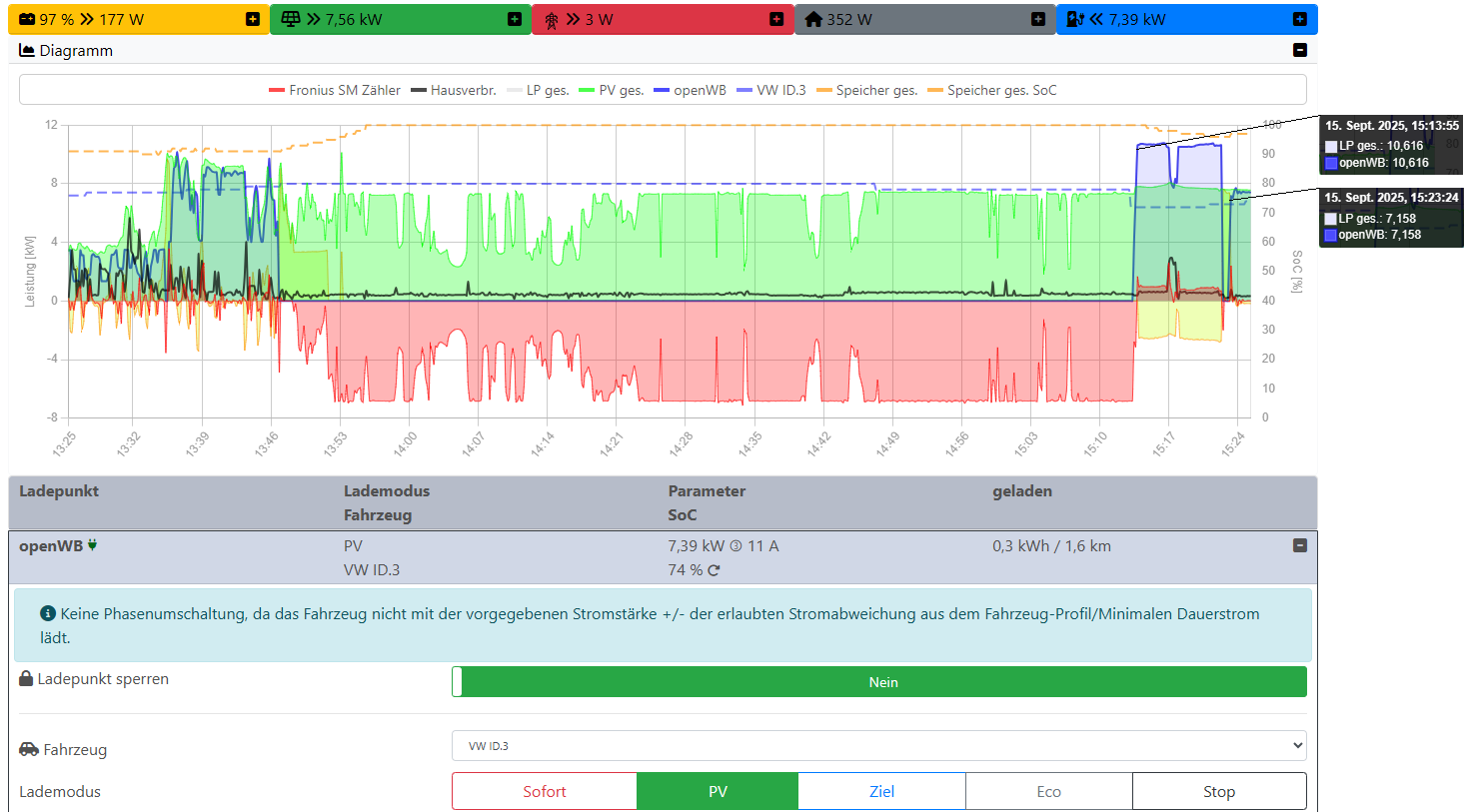The image size is (1471, 812).
Task: Expand the house consumption 352 W card
Action: pos(1038,19)
